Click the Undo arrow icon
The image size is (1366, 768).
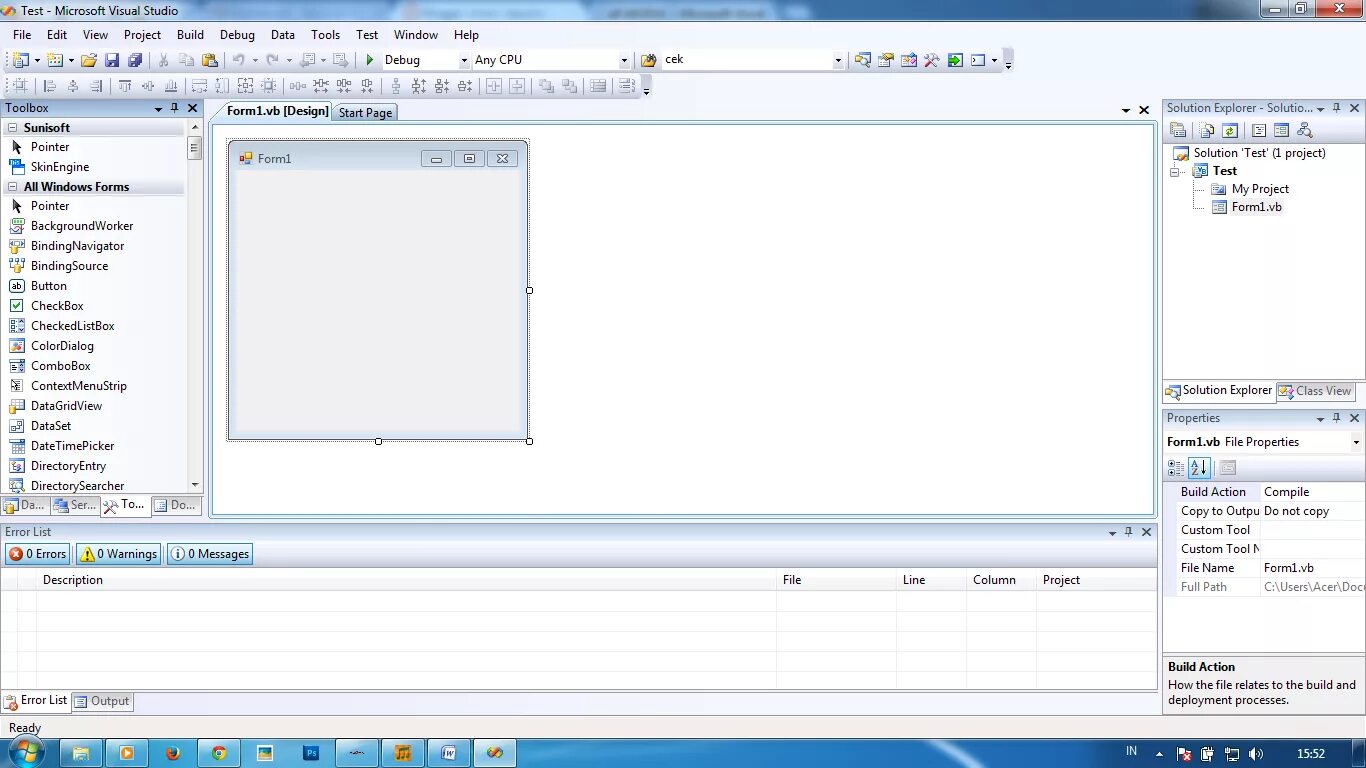239,60
